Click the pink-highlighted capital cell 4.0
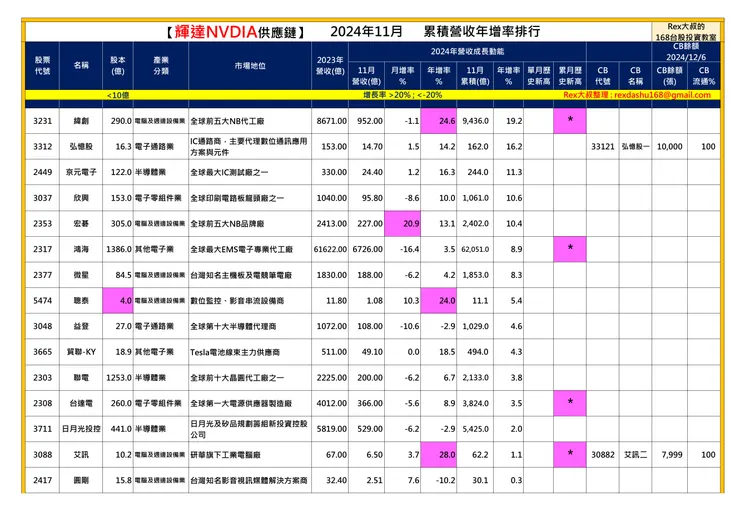Image resolution: width=740 pixels, height=523 pixels. coord(118,301)
